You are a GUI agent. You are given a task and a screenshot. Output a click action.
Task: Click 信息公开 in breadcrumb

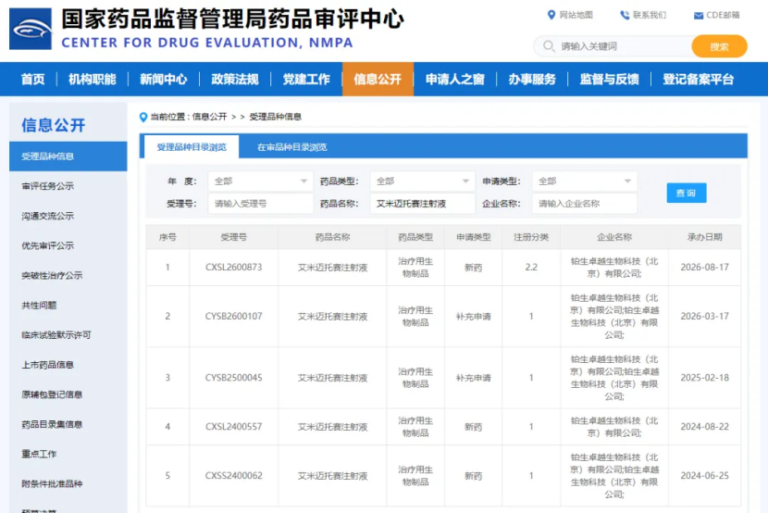209,117
